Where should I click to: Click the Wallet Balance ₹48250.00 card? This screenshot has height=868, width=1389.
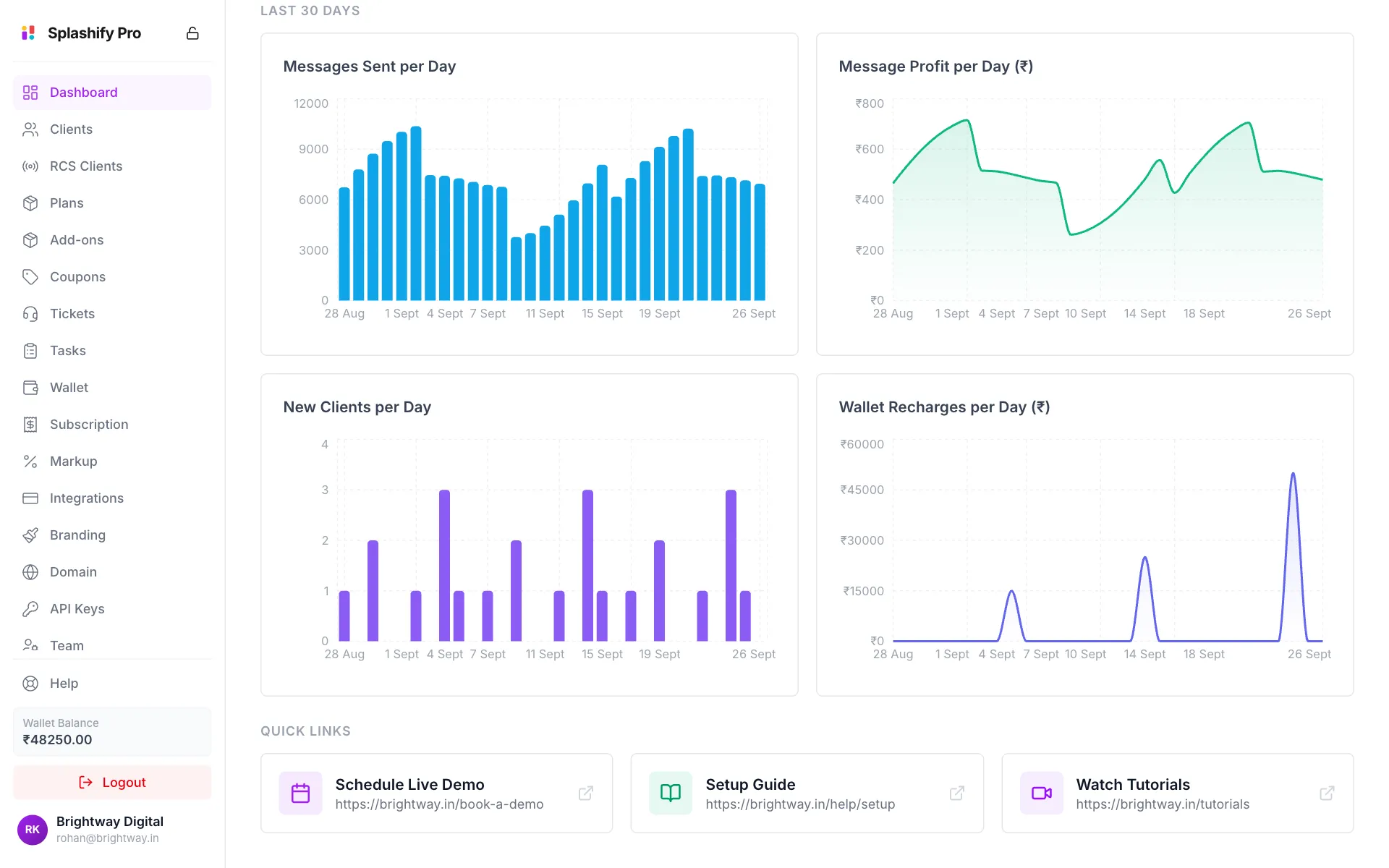(112, 732)
